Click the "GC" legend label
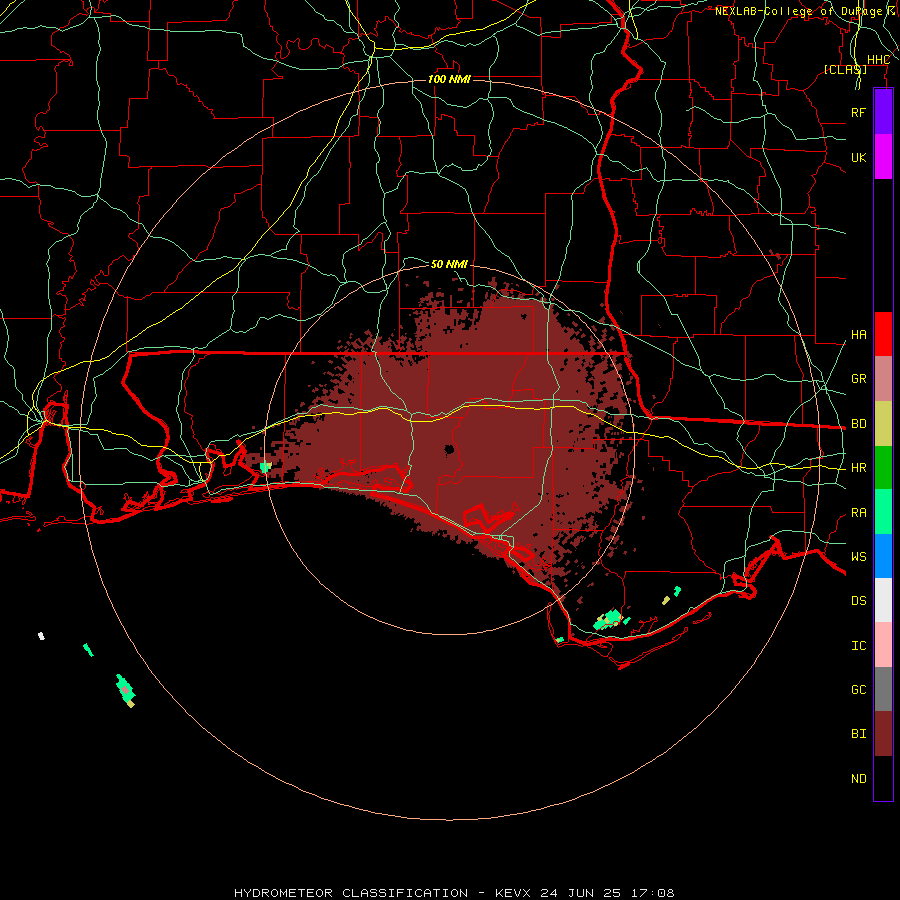 click(858, 690)
